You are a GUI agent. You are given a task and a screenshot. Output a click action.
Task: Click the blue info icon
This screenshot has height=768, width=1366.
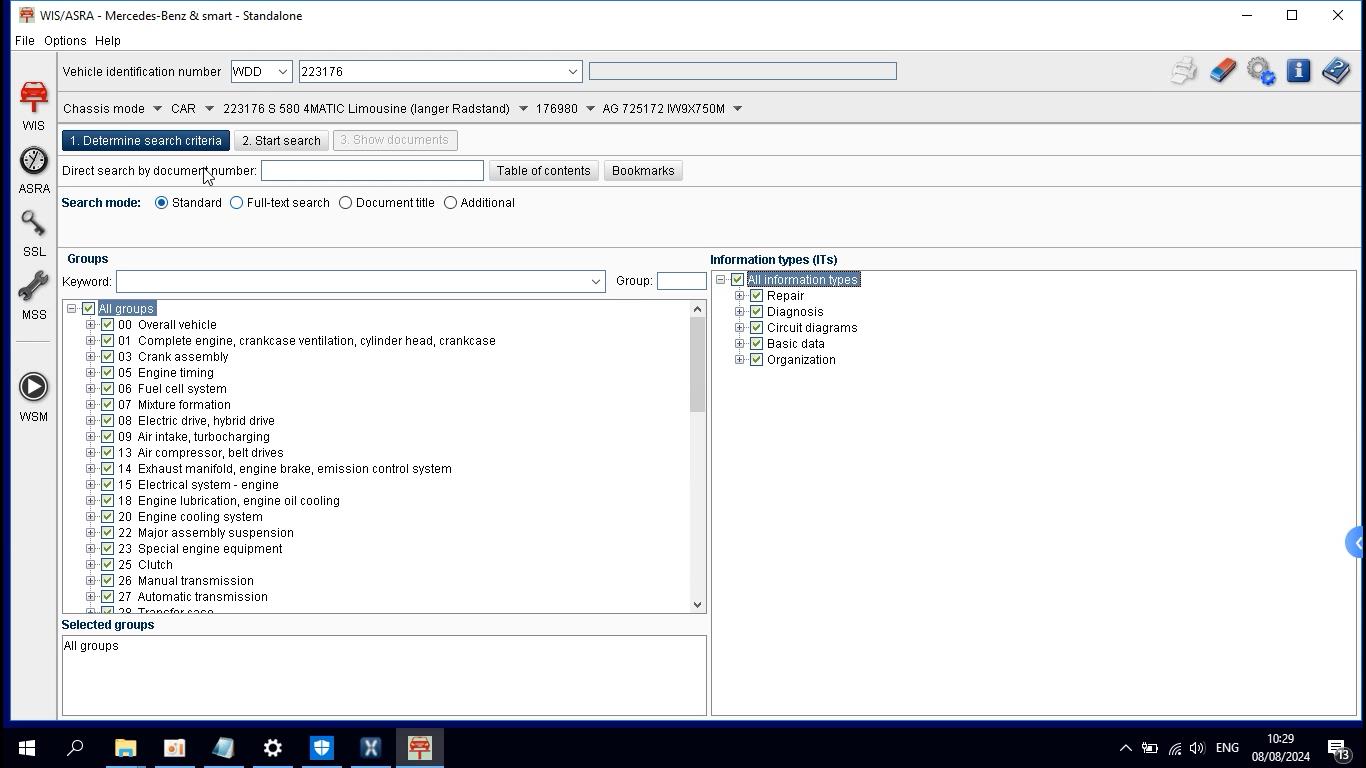click(x=1298, y=71)
